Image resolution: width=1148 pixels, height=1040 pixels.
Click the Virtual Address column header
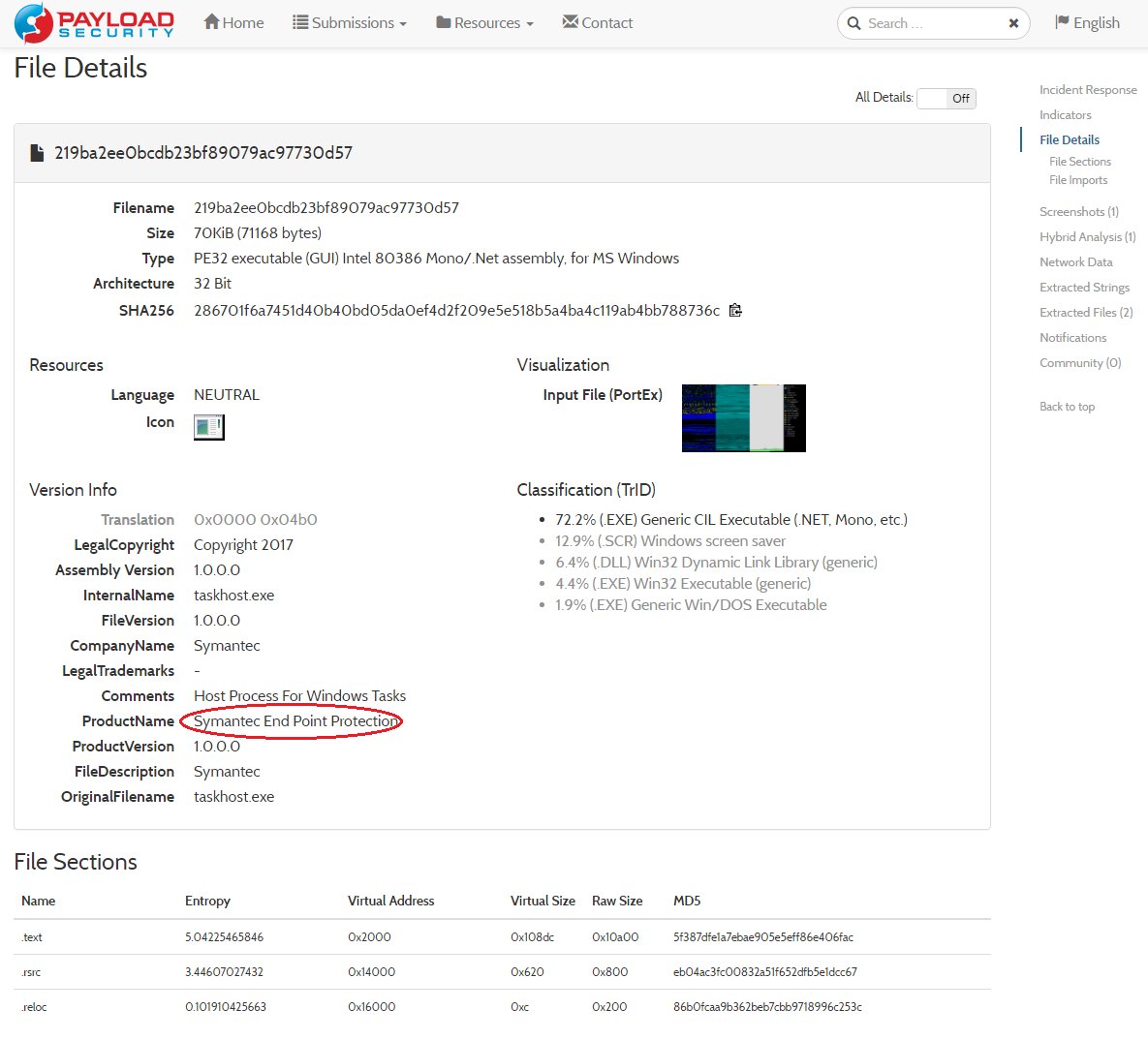click(x=391, y=901)
